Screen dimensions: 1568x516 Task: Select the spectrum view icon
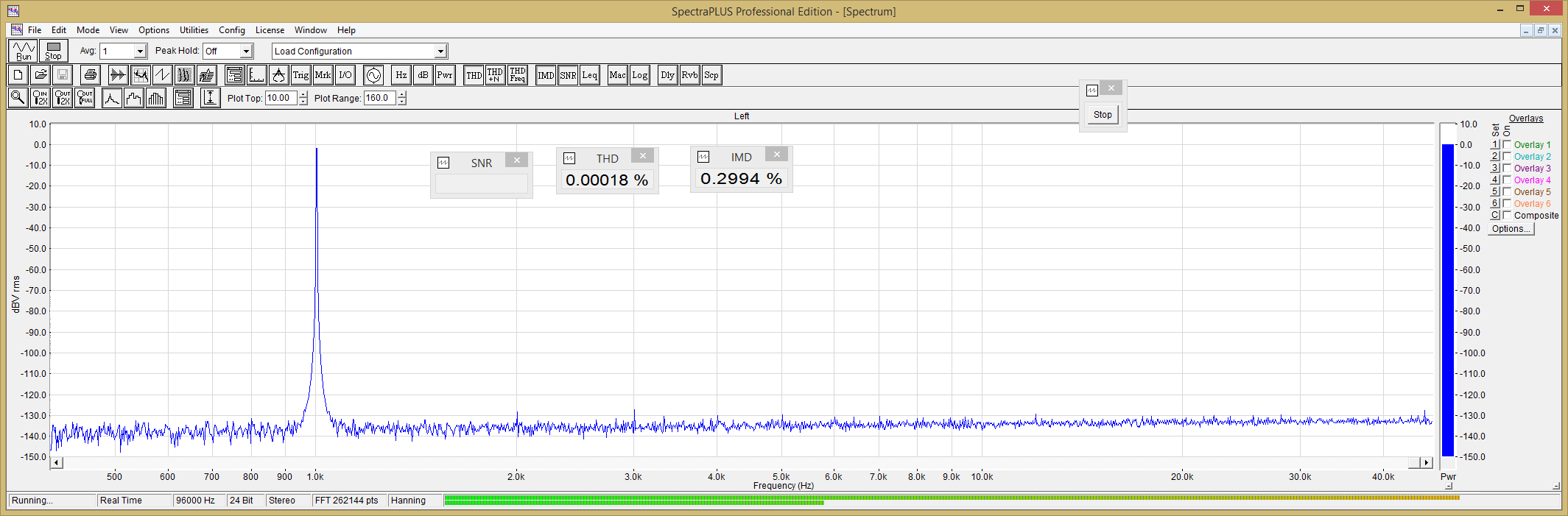pos(140,75)
